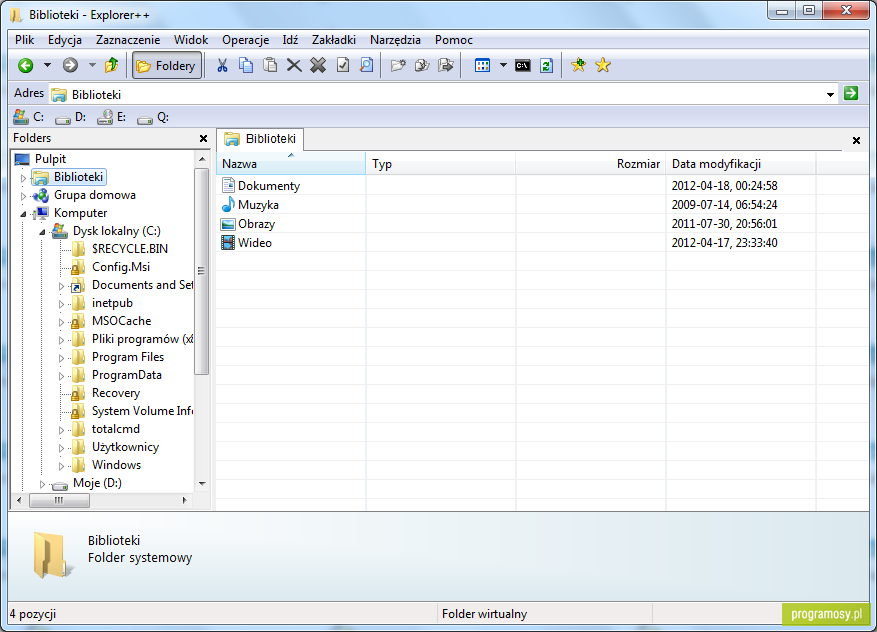
Task: Click the New Folder toolbar icon
Action: click(x=398, y=65)
